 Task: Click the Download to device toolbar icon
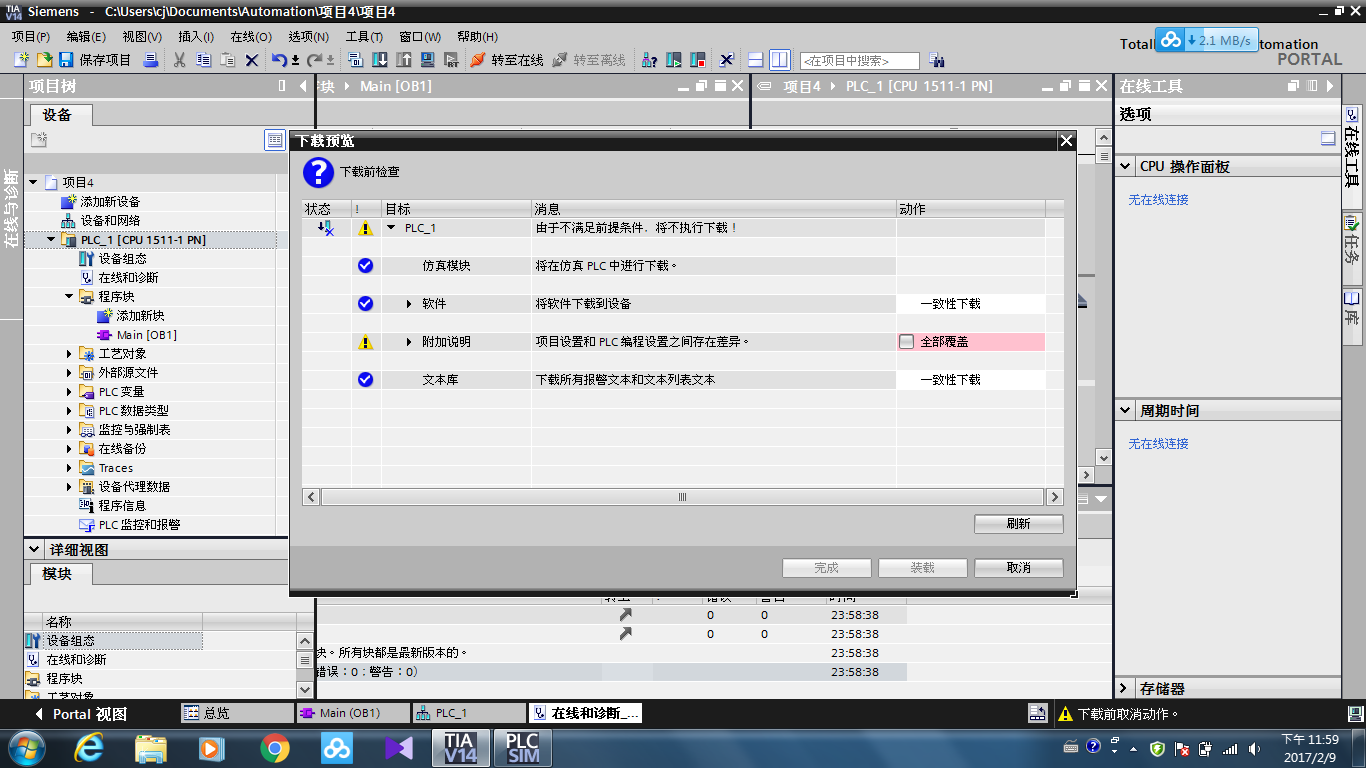pos(380,60)
